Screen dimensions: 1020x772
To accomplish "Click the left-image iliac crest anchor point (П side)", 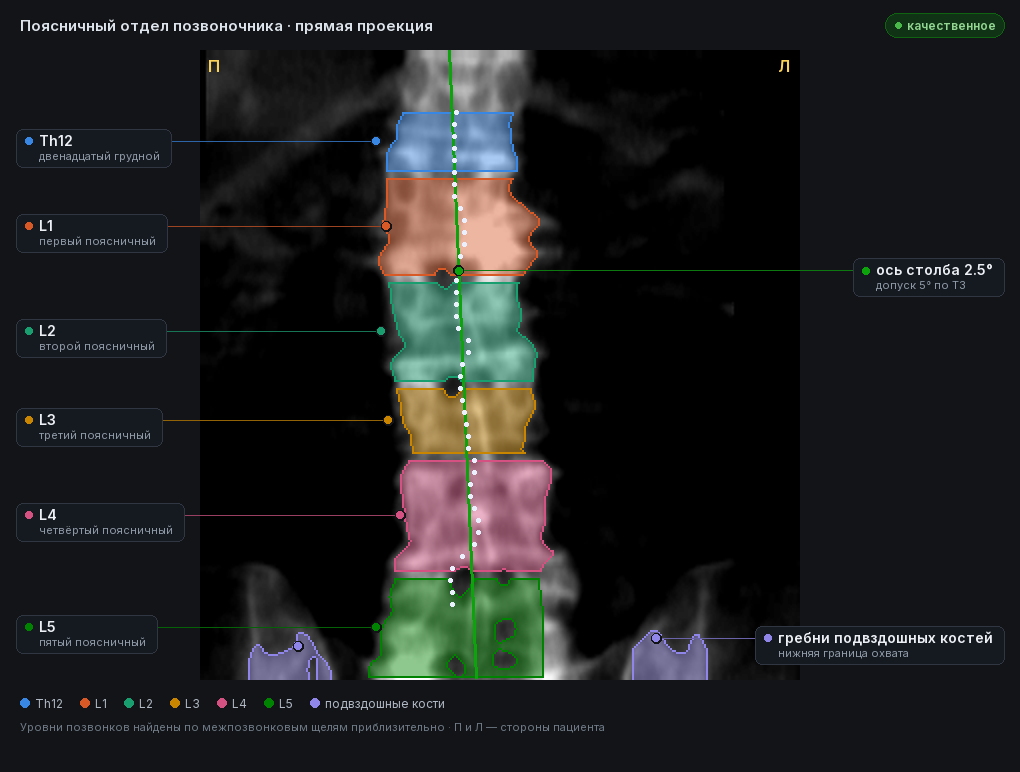I will tap(298, 646).
